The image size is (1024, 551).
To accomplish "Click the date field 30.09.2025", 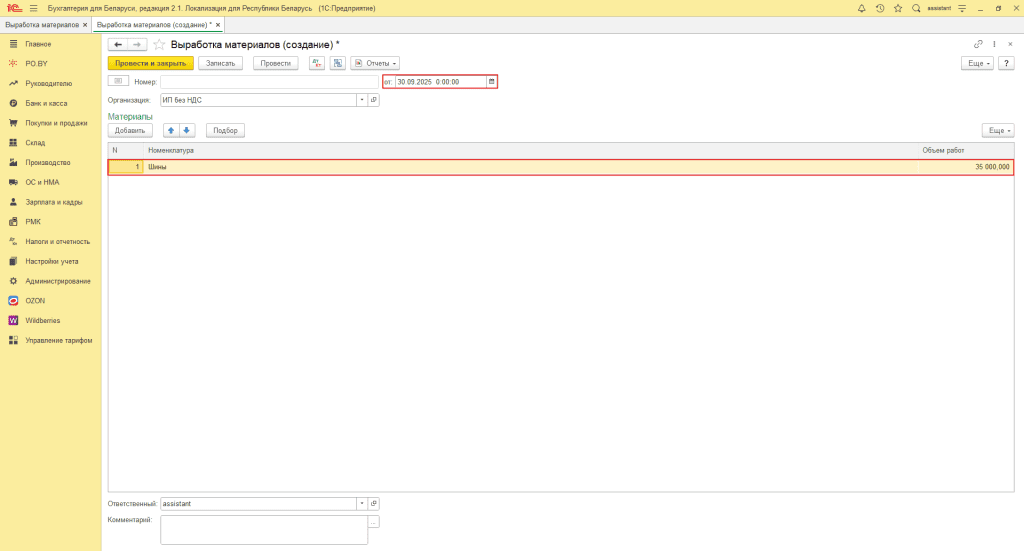I will (441, 82).
